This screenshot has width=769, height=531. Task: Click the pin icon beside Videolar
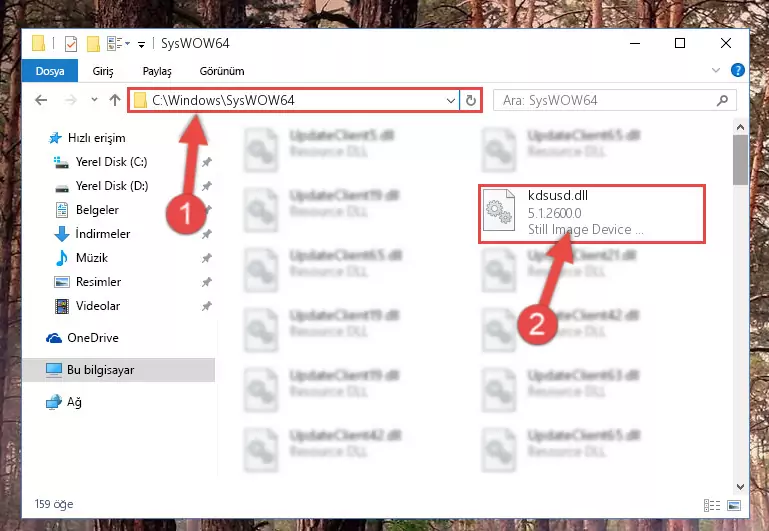(x=206, y=306)
